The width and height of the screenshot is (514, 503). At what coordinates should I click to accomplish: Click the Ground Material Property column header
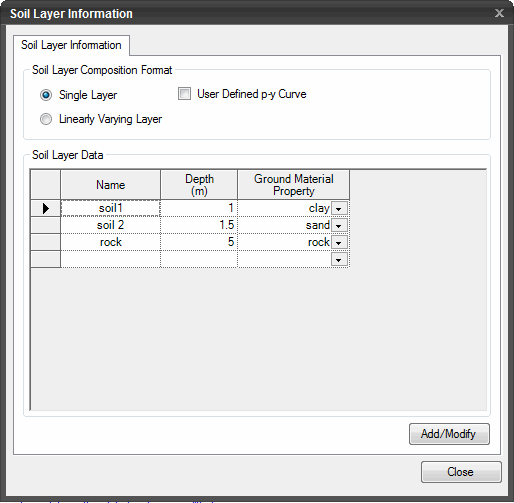click(x=294, y=185)
